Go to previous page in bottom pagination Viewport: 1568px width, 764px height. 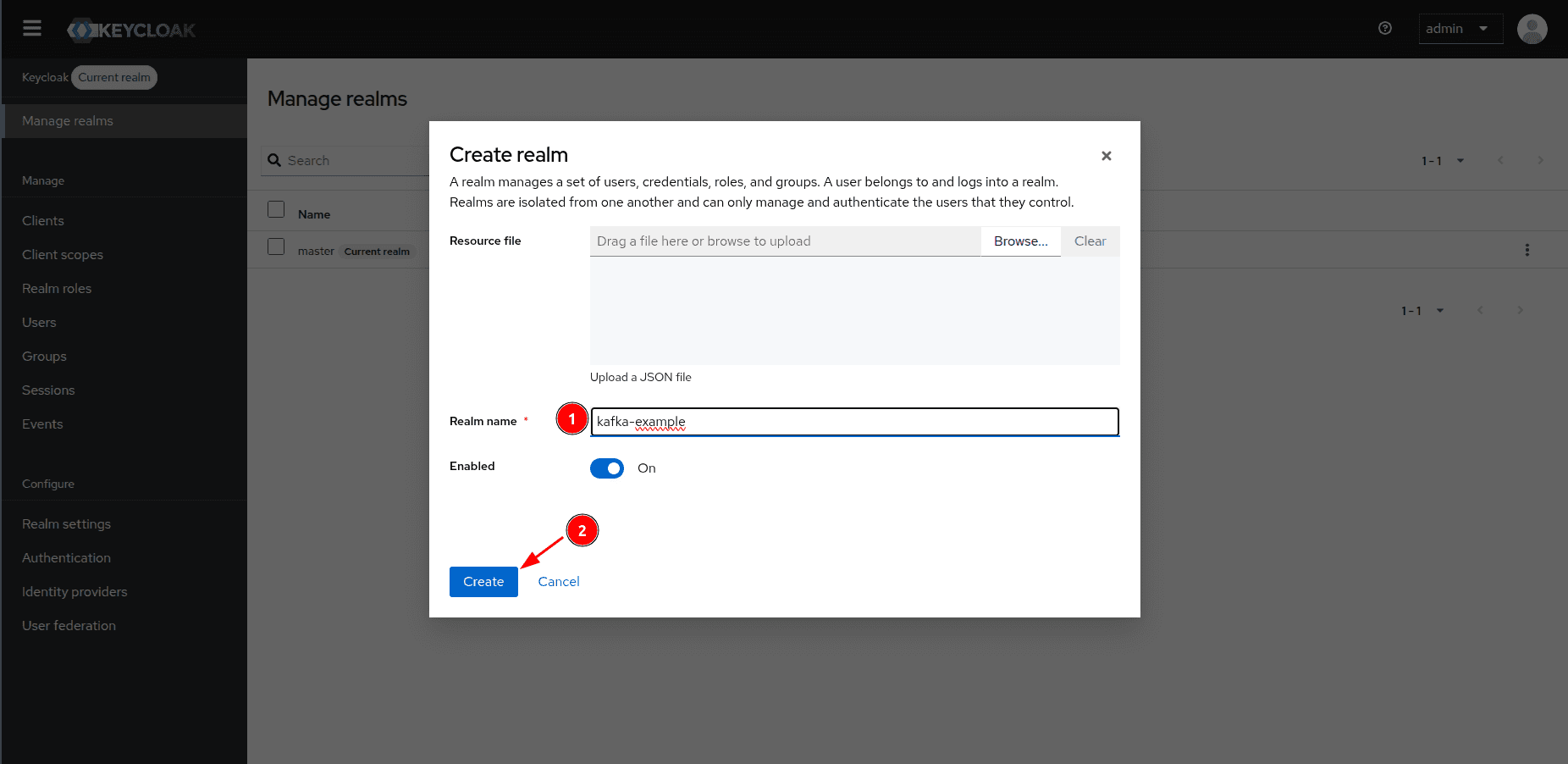click(1480, 310)
